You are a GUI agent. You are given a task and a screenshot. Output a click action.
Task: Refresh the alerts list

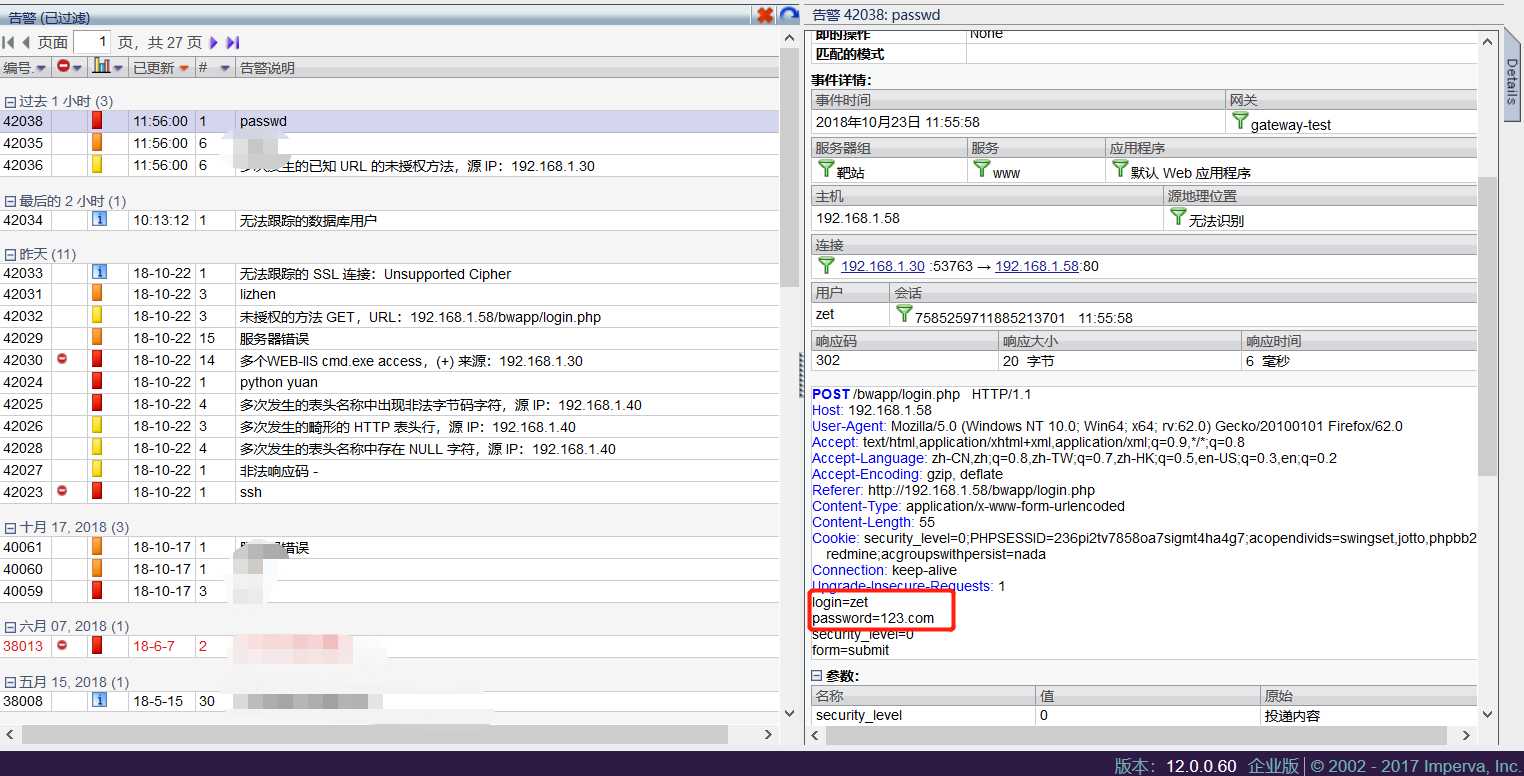click(x=789, y=14)
